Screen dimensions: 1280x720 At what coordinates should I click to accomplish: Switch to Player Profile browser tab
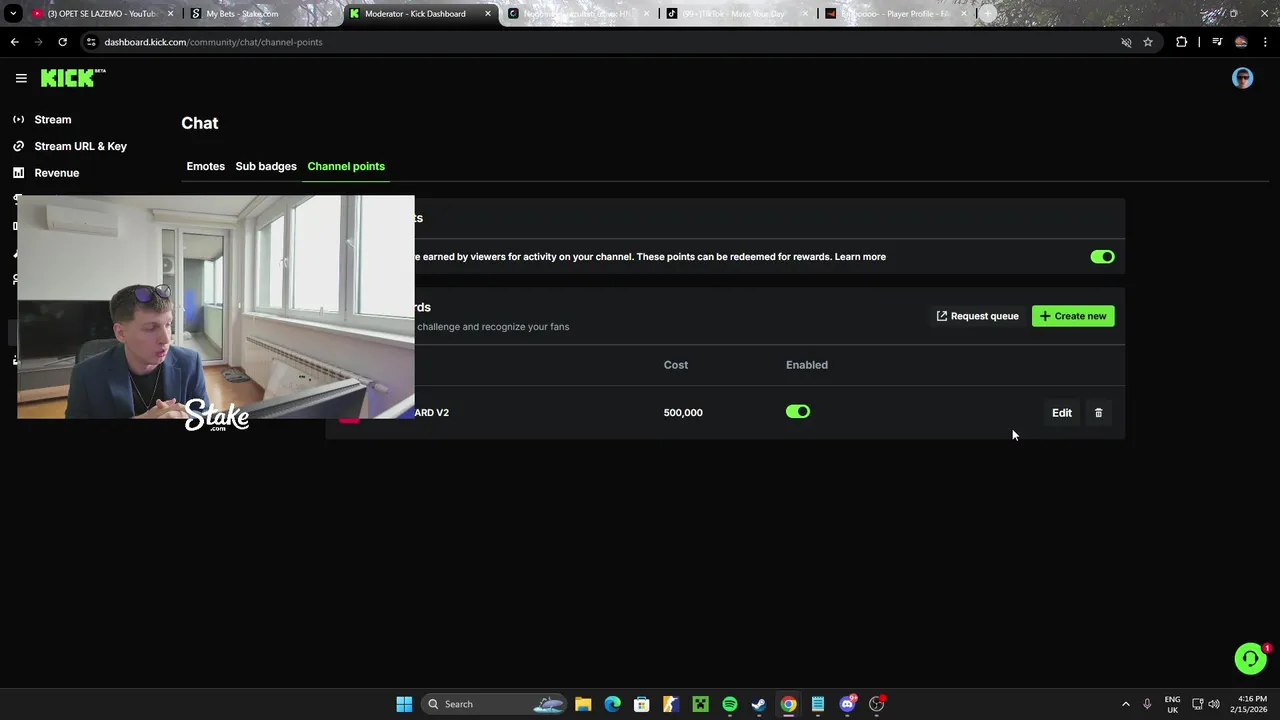pos(894,14)
